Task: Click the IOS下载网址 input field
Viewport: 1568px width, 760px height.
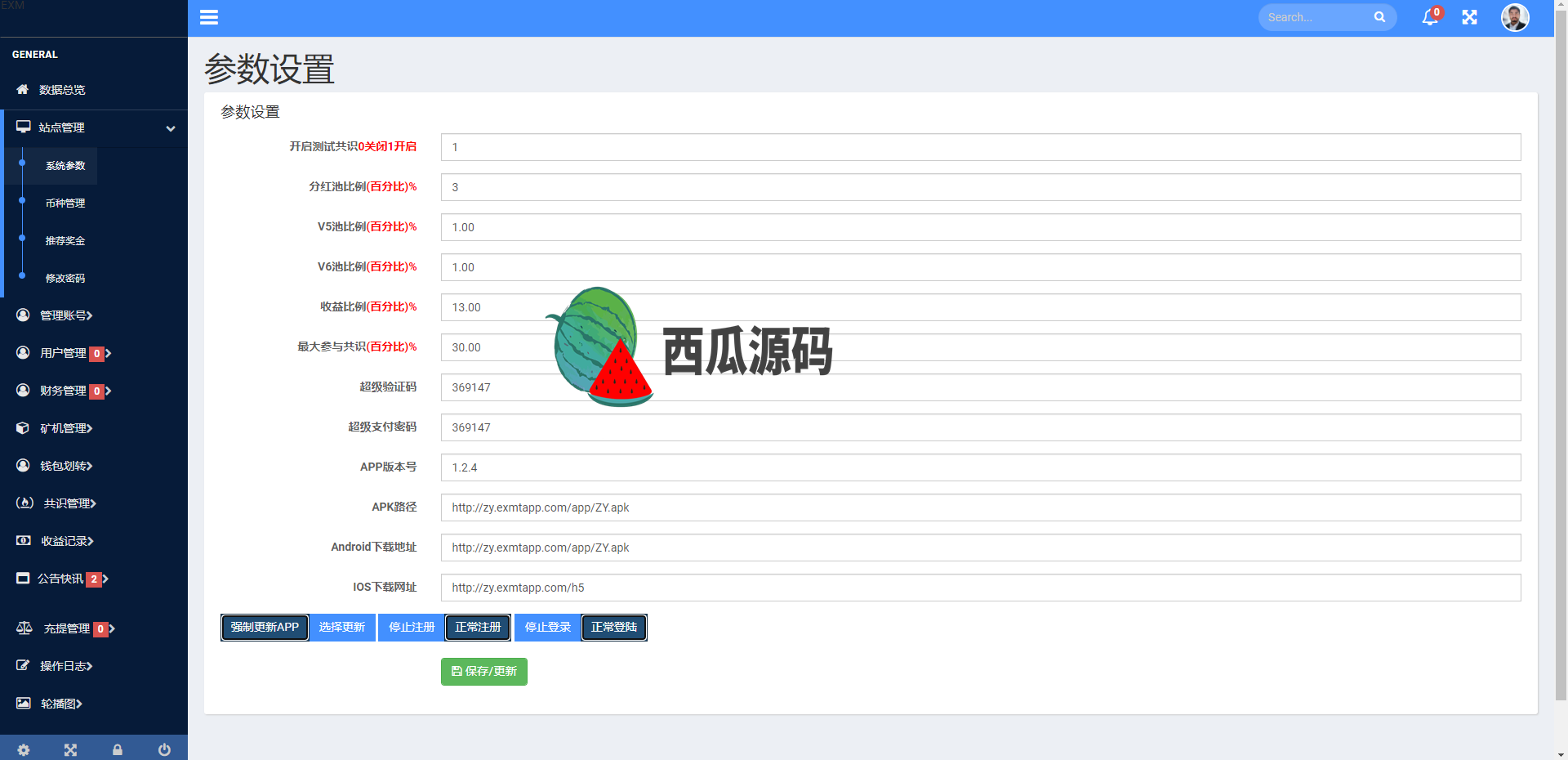Action: pyautogui.click(x=981, y=588)
